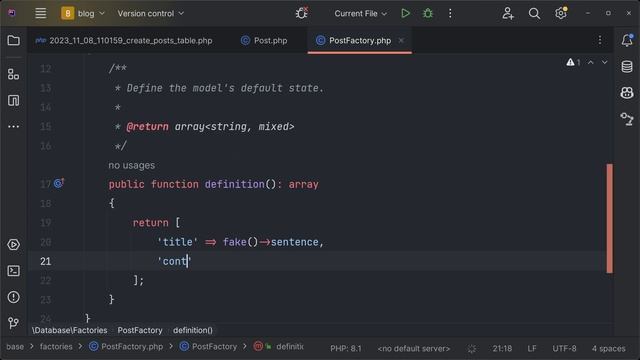Close the PostFactory.php tab
640x360 pixels.
click(401, 40)
